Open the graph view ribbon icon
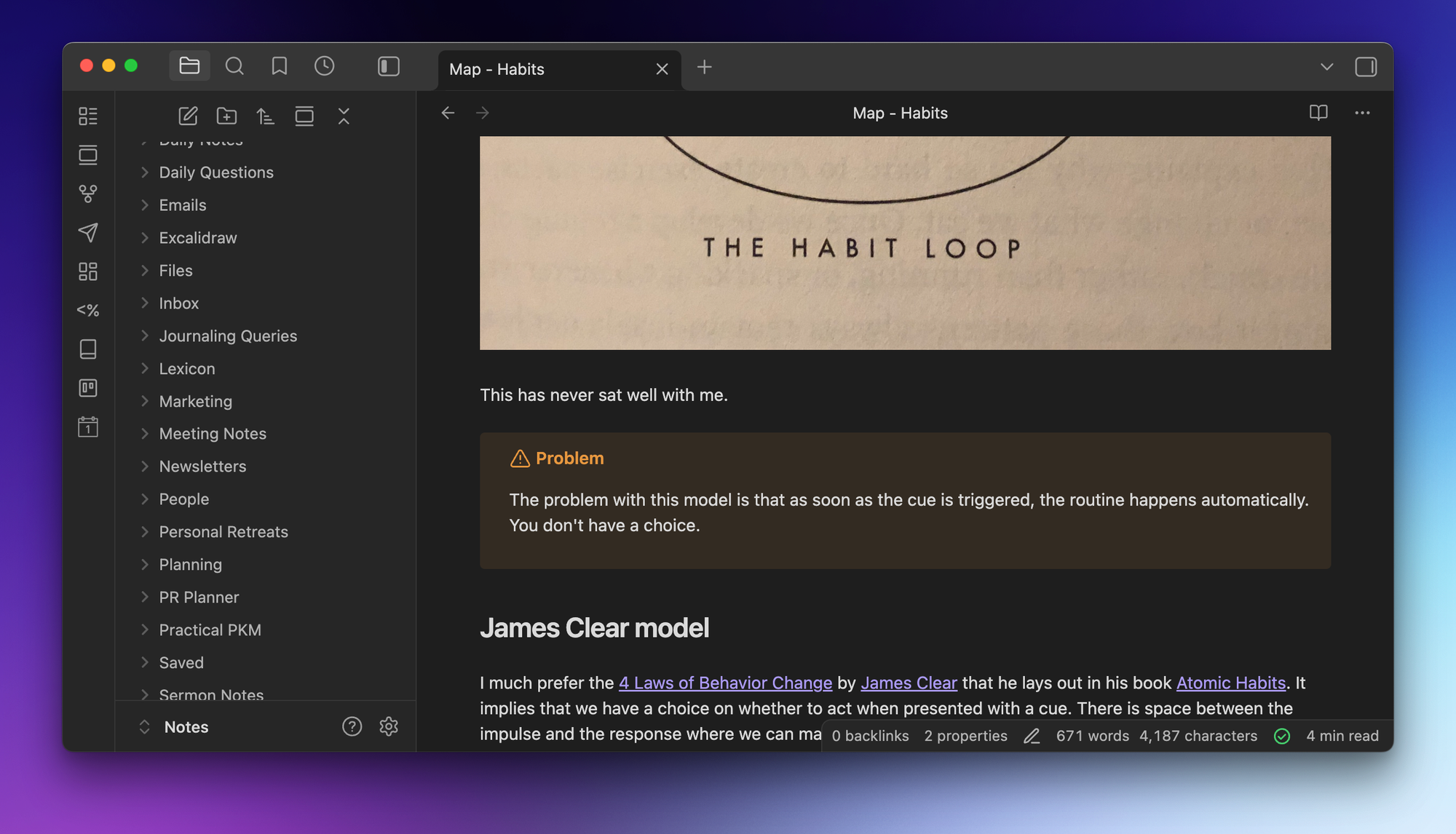 coord(88,194)
